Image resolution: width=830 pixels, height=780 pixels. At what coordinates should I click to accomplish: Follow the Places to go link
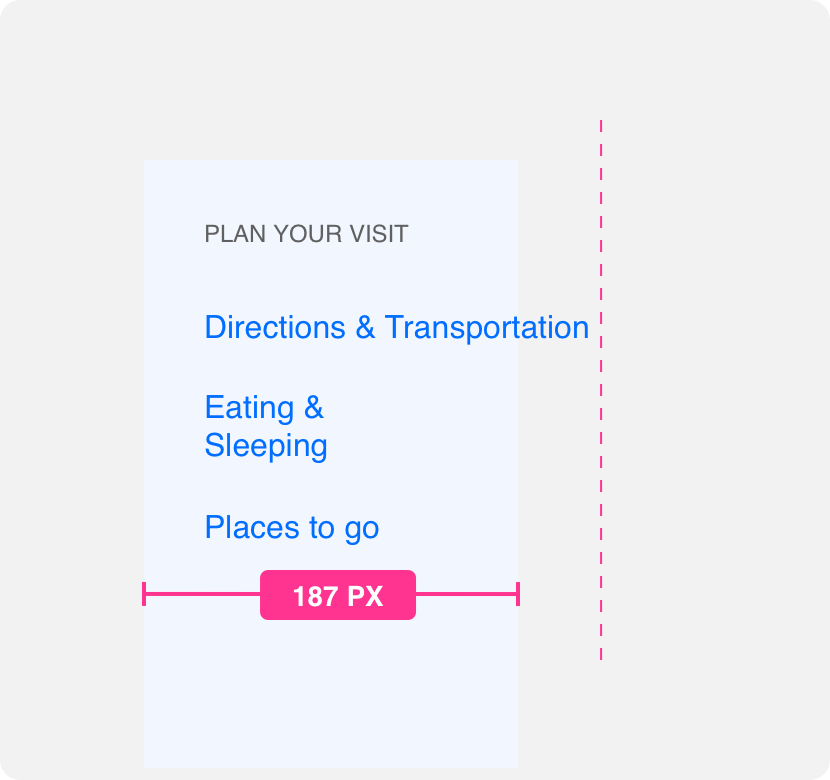click(292, 528)
